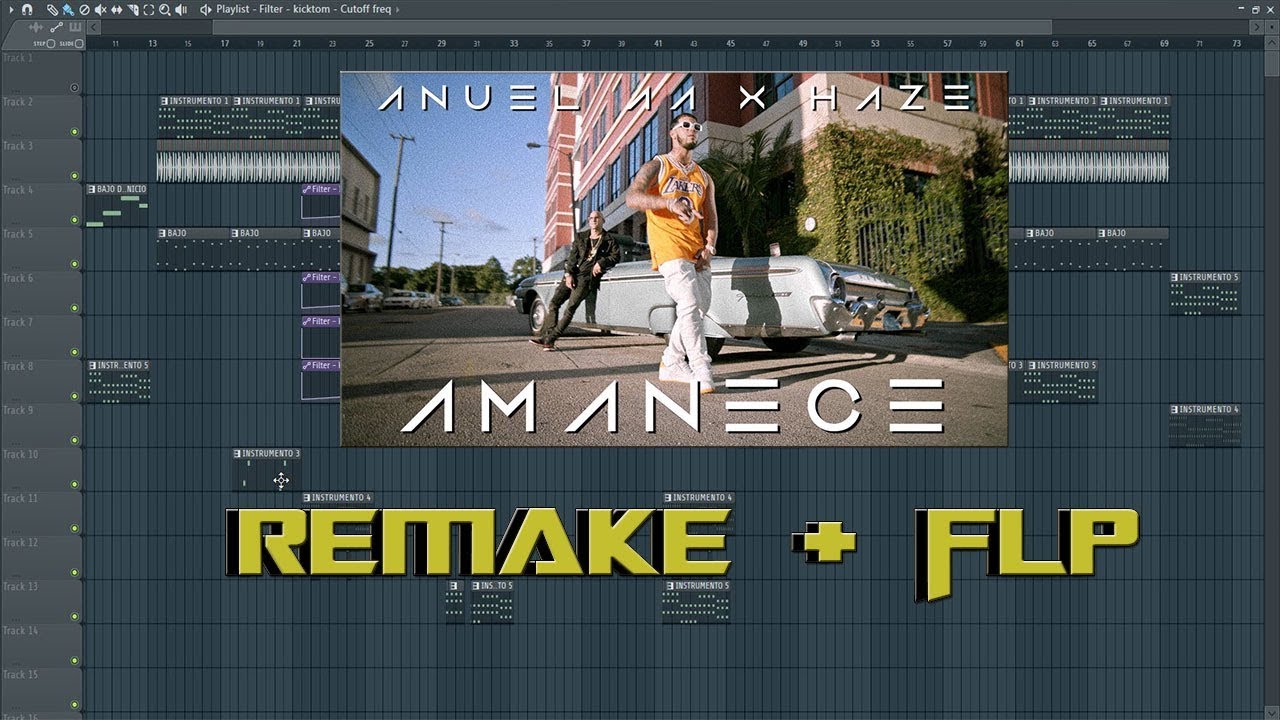
Task: Jump to bar 73 in timeline ruler
Action: pyautogui.click(x=1236, y=44)
